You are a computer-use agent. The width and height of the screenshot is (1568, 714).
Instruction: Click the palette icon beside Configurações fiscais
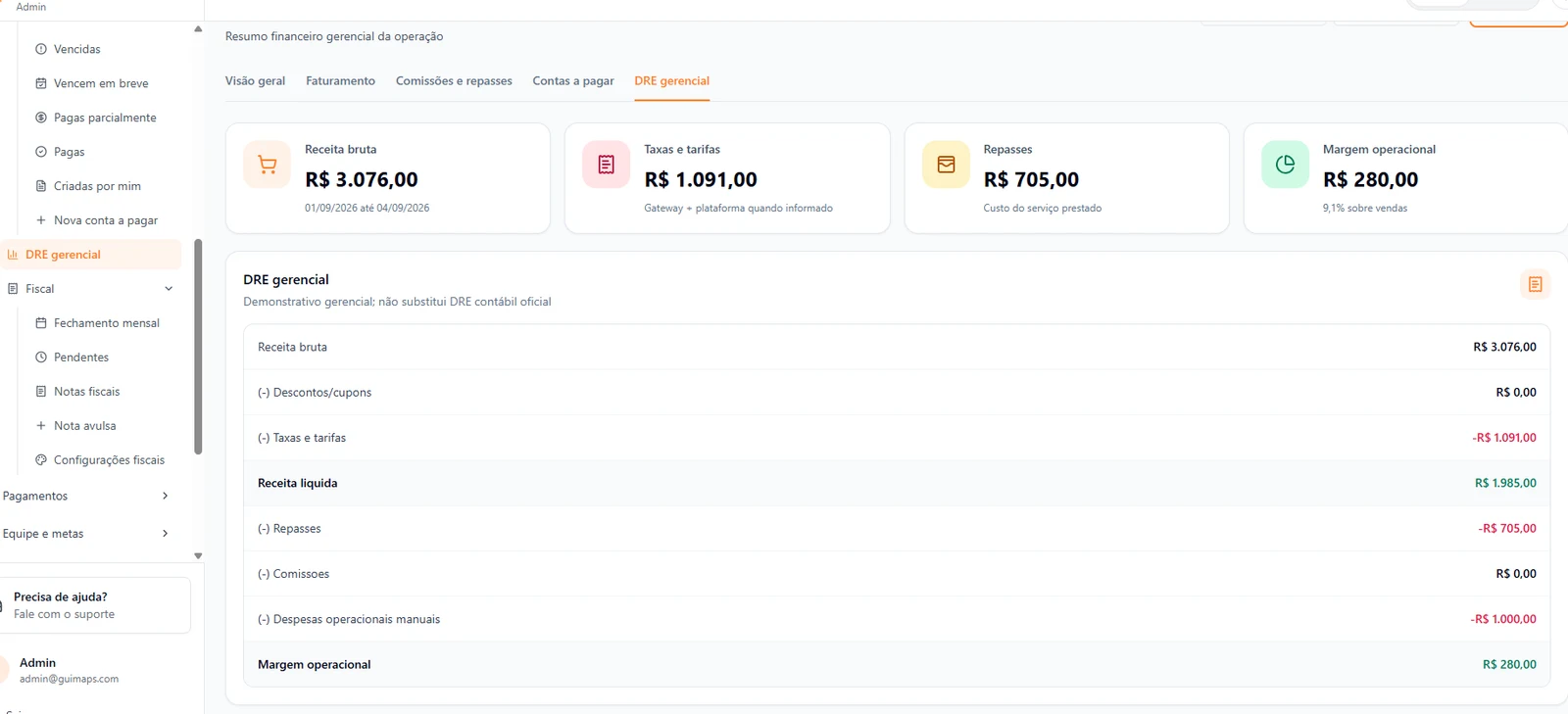[41, 460]
